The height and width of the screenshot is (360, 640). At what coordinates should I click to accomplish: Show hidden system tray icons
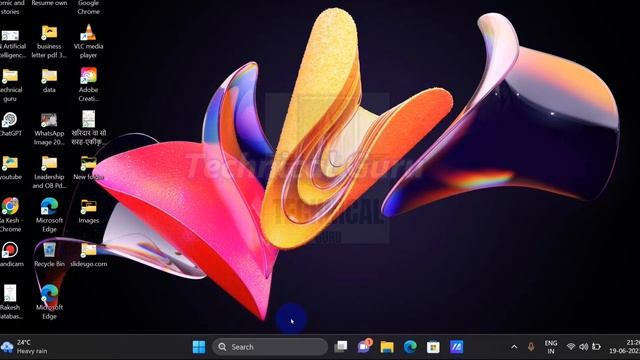(x=514, y=347)
